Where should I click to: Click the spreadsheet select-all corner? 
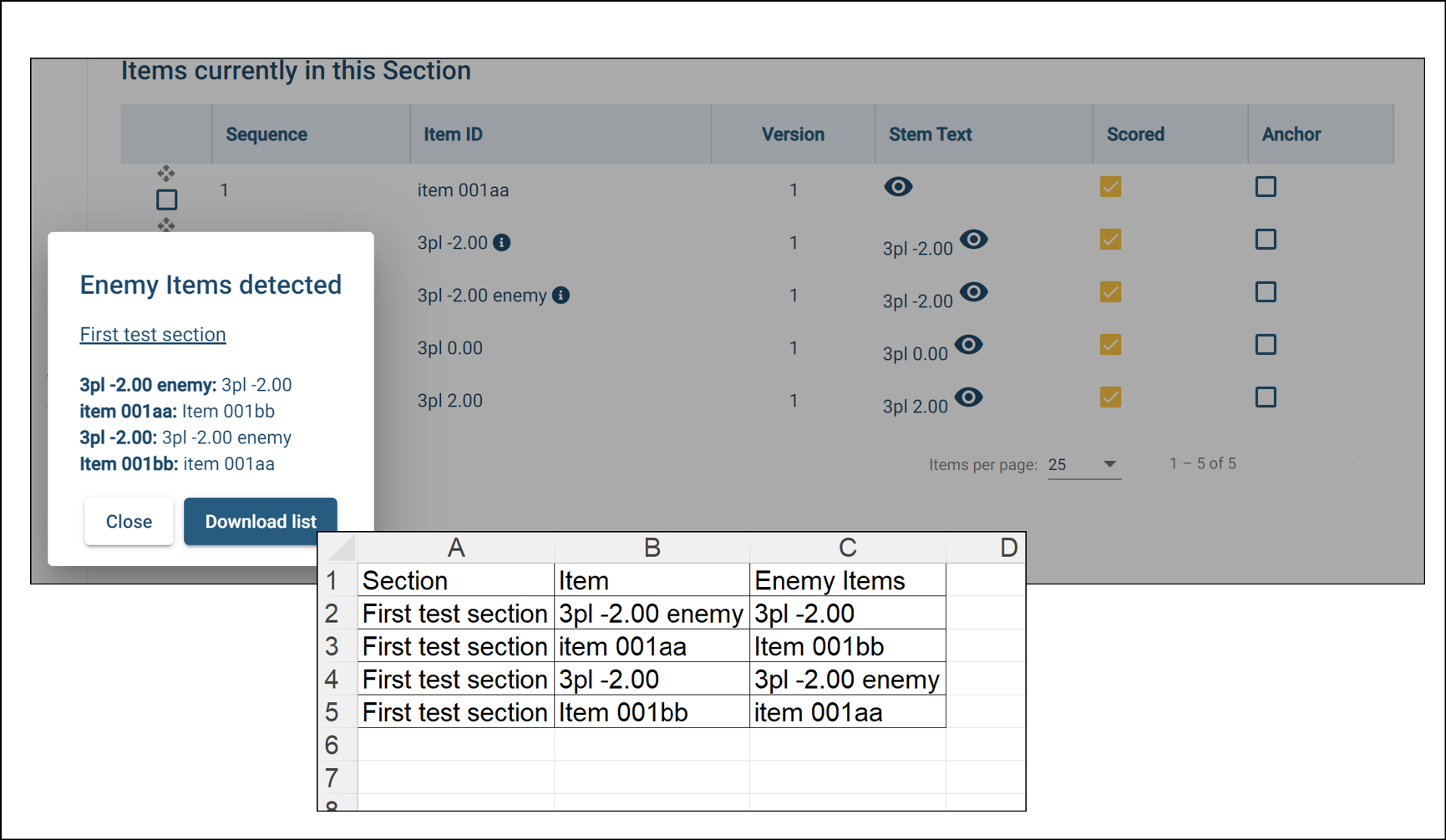coord(339,548)
